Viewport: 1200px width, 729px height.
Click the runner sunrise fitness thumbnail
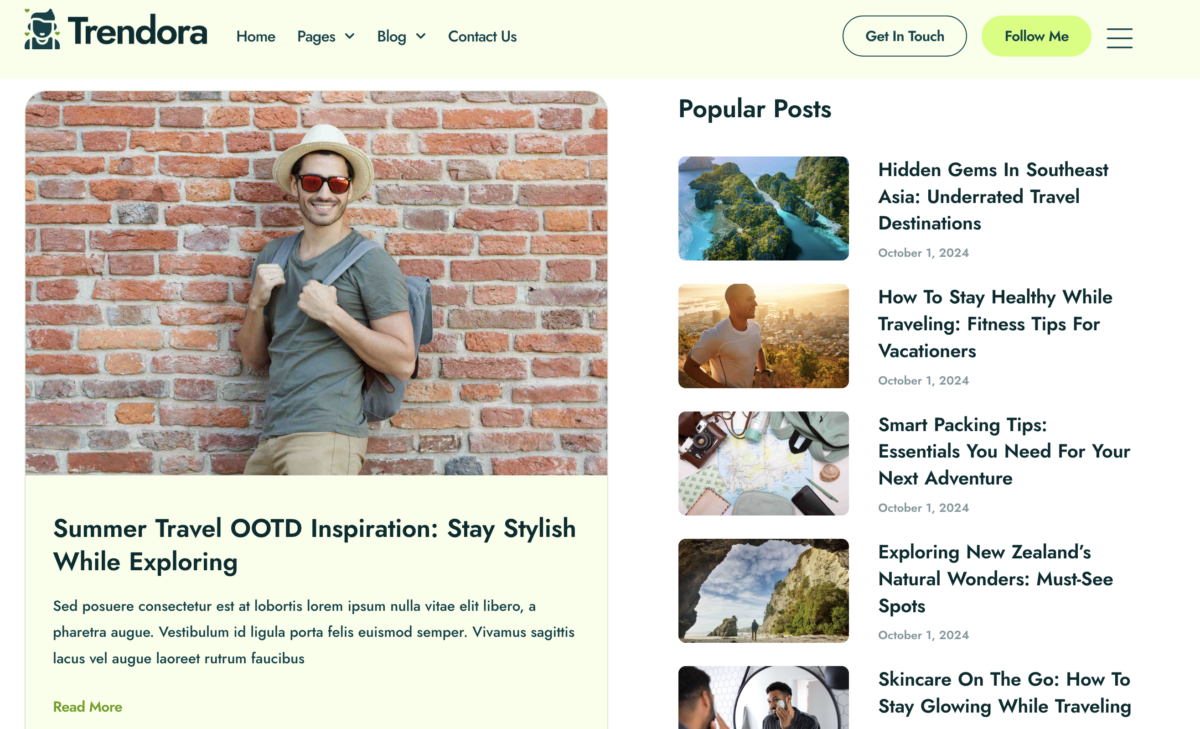click(x=763, y=335)
